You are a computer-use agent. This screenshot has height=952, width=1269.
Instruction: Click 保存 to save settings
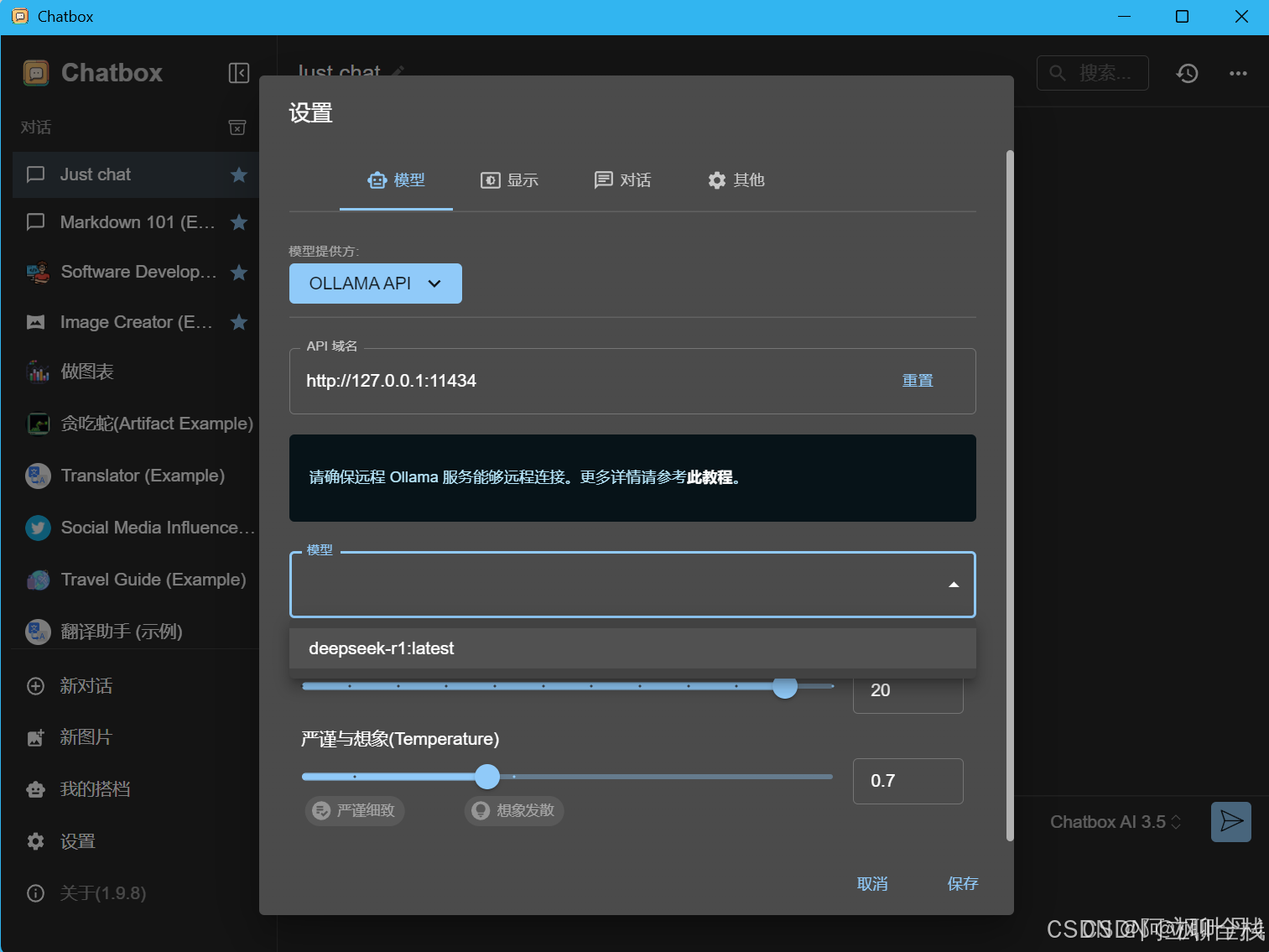963,884
